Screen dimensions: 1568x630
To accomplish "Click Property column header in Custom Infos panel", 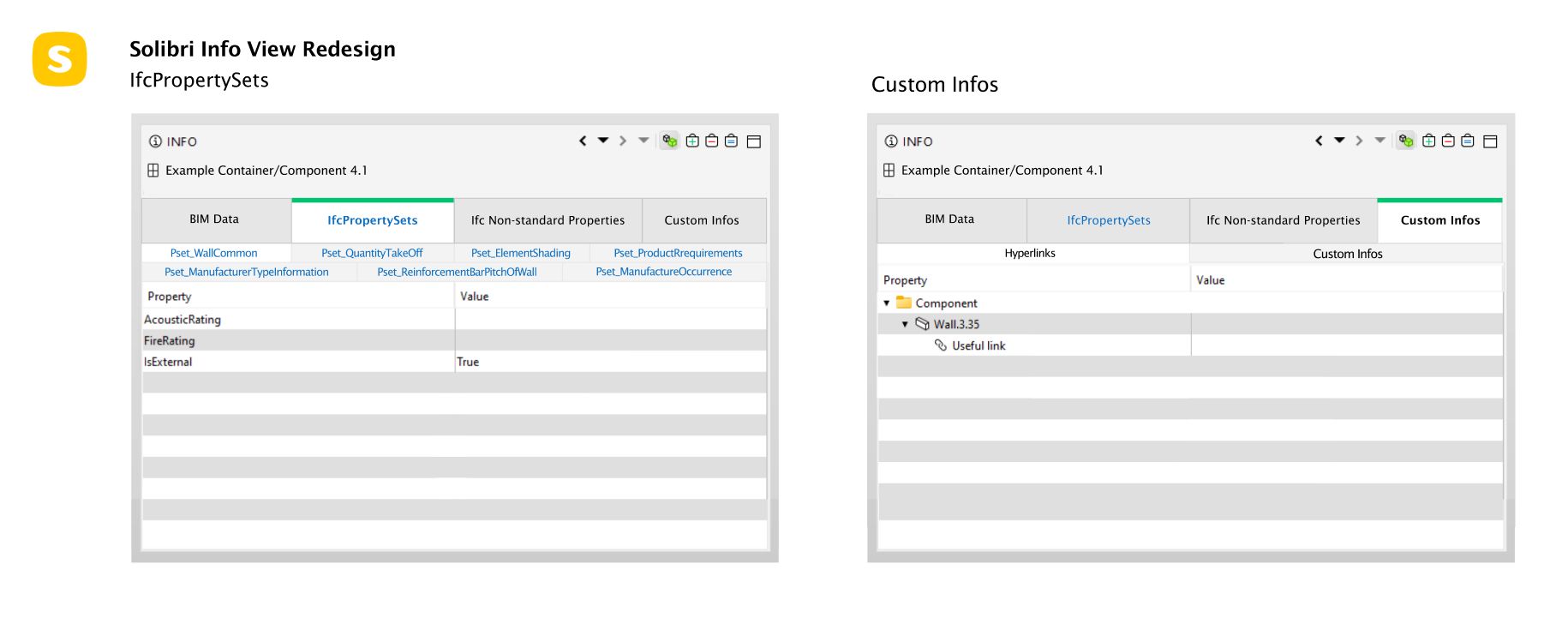I will (1034, 279).
